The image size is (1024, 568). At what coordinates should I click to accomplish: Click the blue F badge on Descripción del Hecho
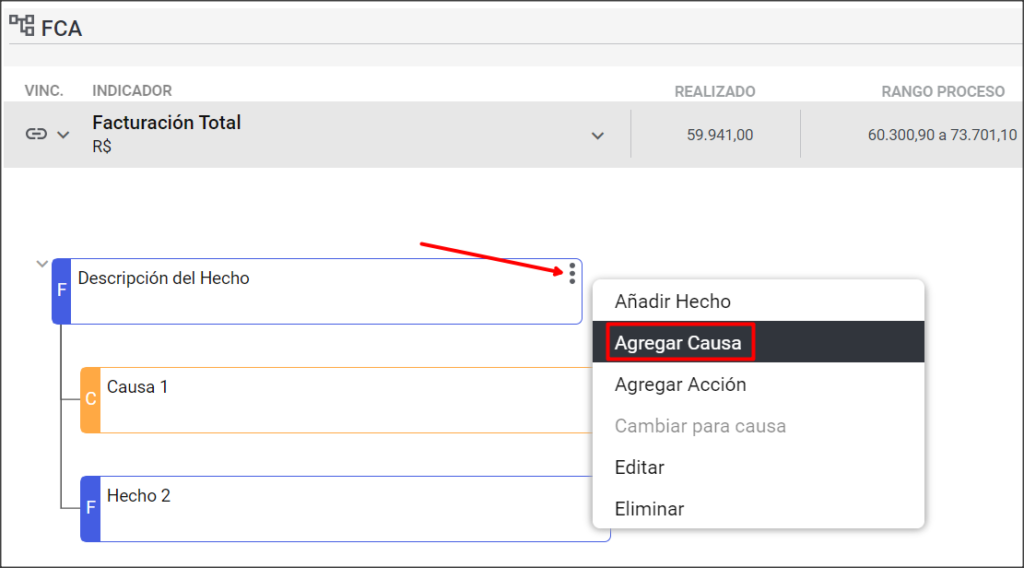click(61, 291)
